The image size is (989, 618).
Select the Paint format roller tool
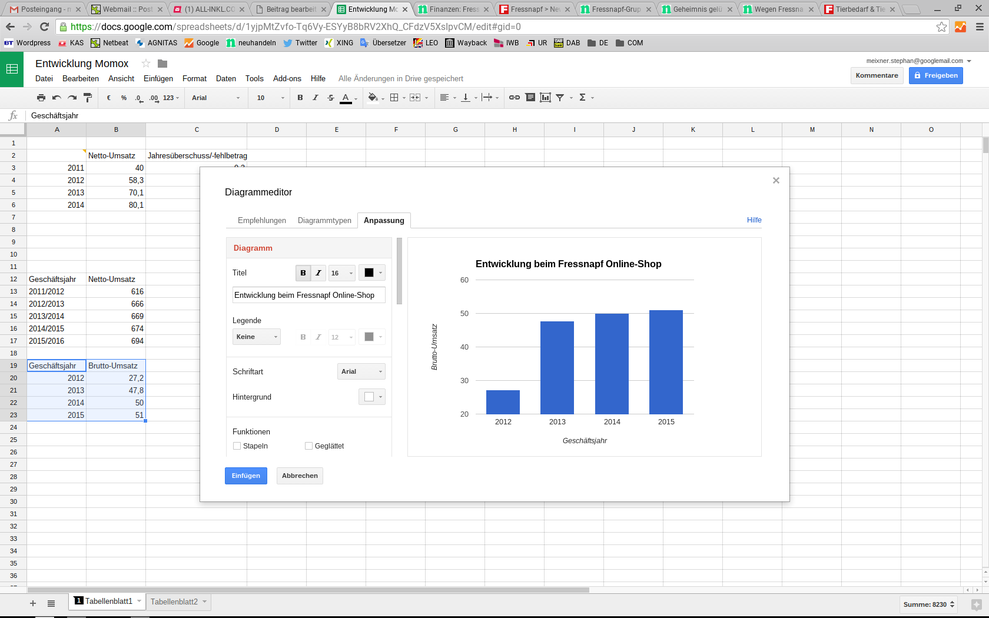(x=88, y=98)
